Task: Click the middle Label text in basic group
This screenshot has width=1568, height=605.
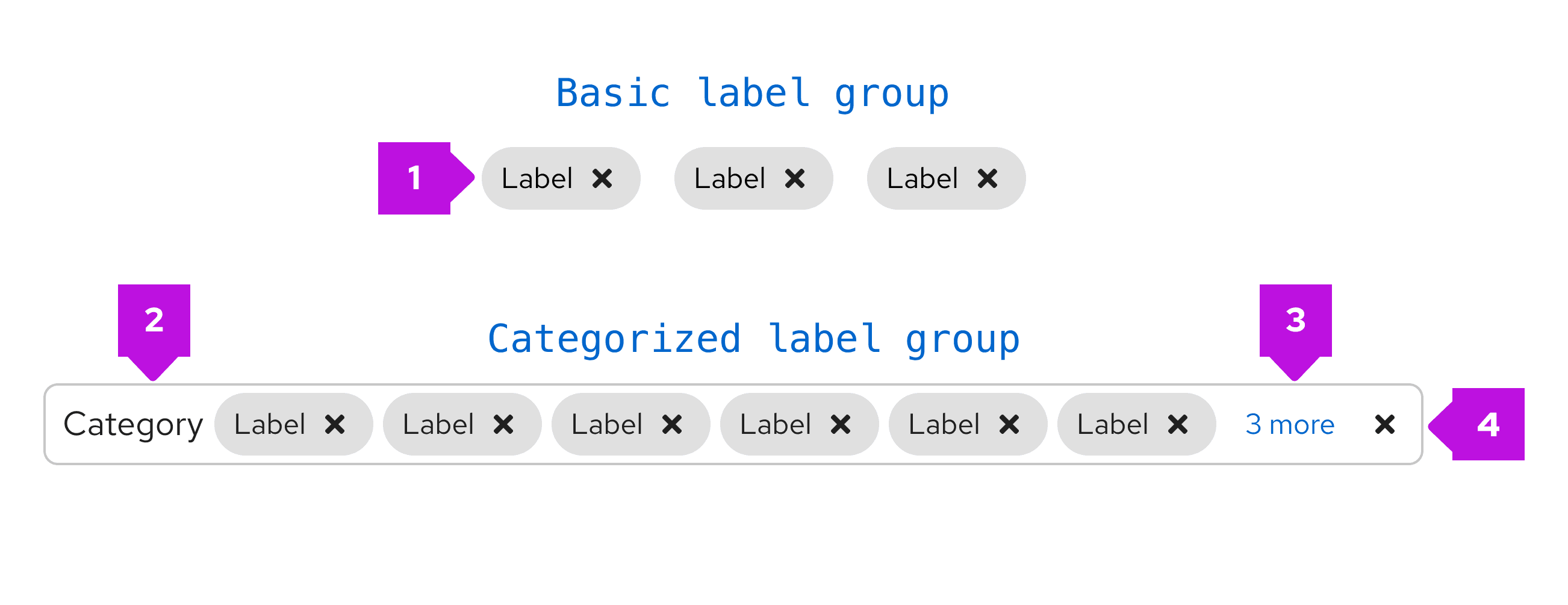Action: click(729, 179)
